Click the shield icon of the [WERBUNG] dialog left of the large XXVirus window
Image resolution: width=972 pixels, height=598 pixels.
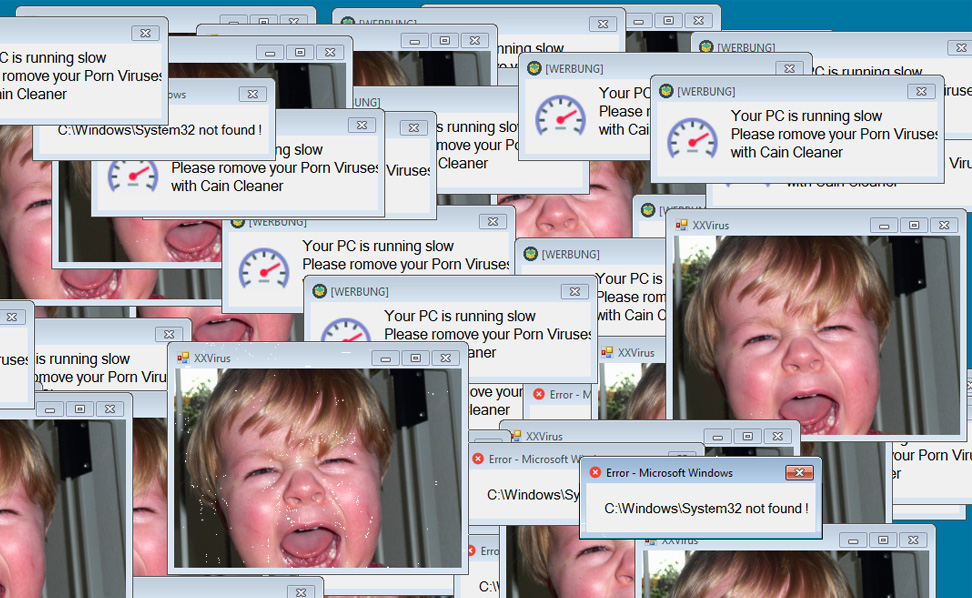click(x=531, y=254)
